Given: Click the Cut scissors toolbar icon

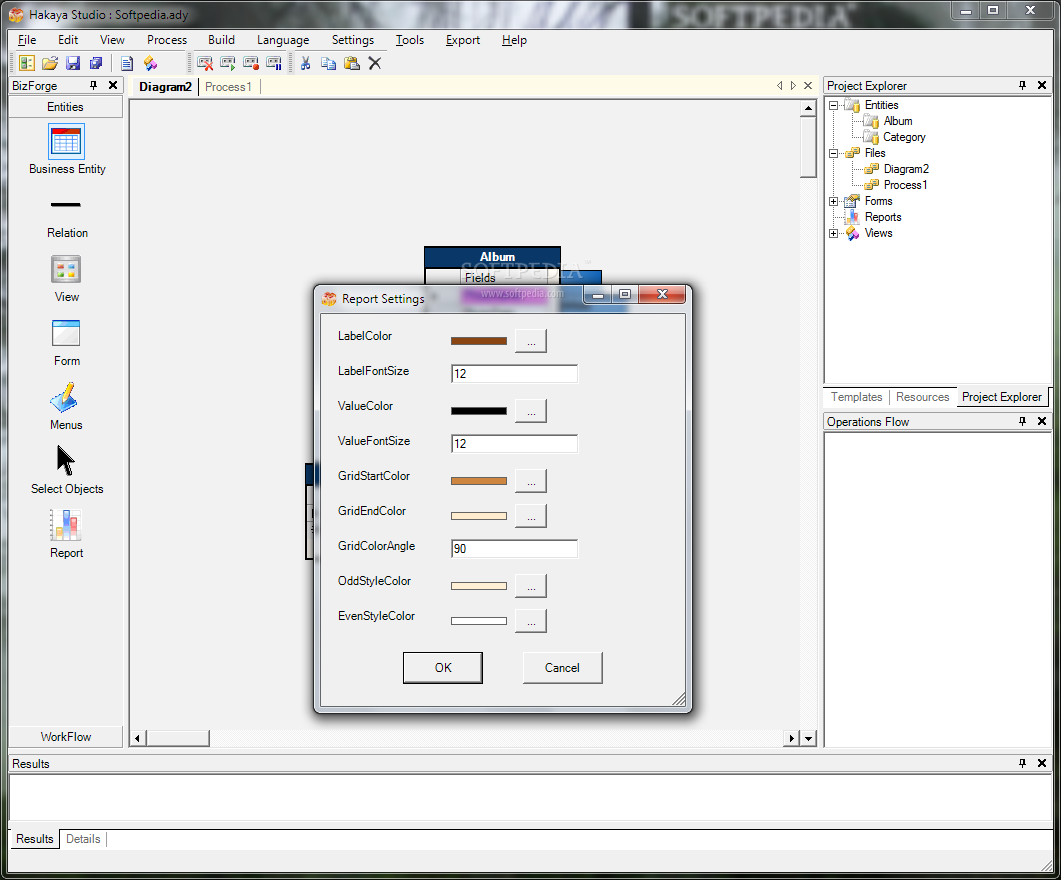Looking at the screenshot, I should click(306, 63).
